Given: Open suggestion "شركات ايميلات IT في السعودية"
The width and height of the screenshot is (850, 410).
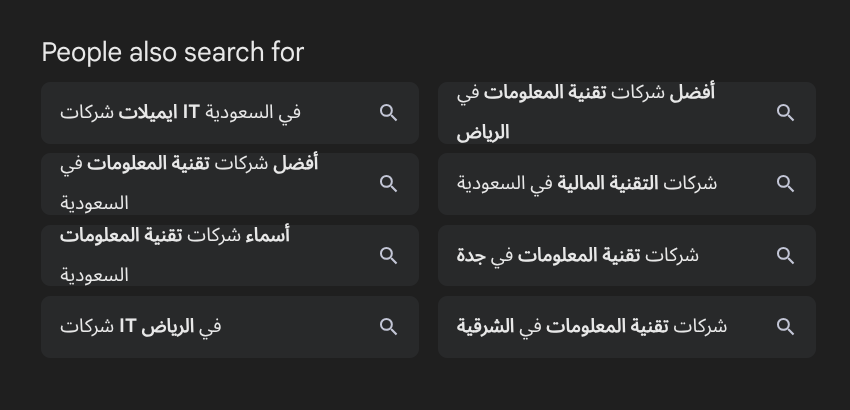Looking at the screenshot, I should 180,113.
